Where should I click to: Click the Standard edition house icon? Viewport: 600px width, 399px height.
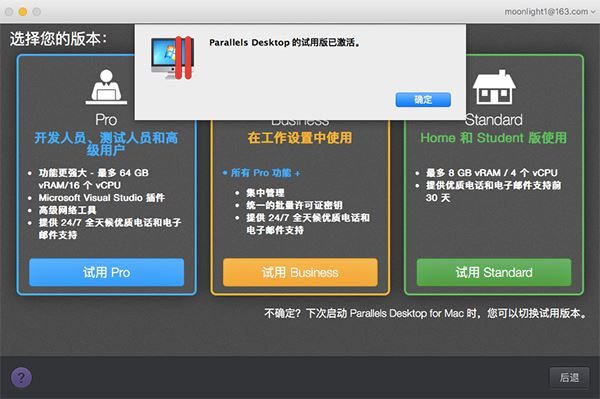pyautogui.click(x=494, y=87)
